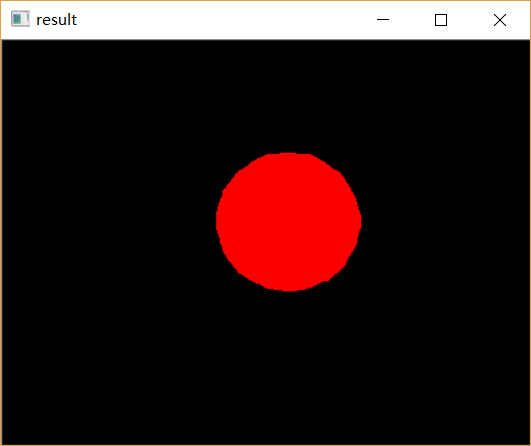
Task: Click the 'result' title text
Action: (x=57, y=20)
